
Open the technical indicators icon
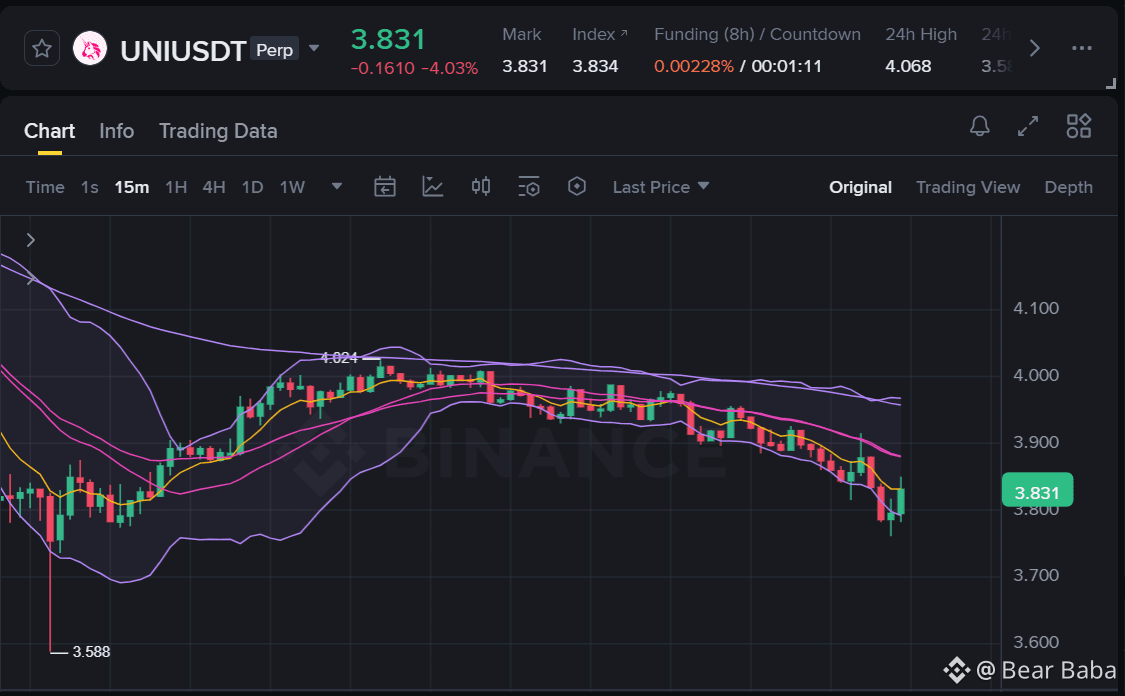pos(433,187)
